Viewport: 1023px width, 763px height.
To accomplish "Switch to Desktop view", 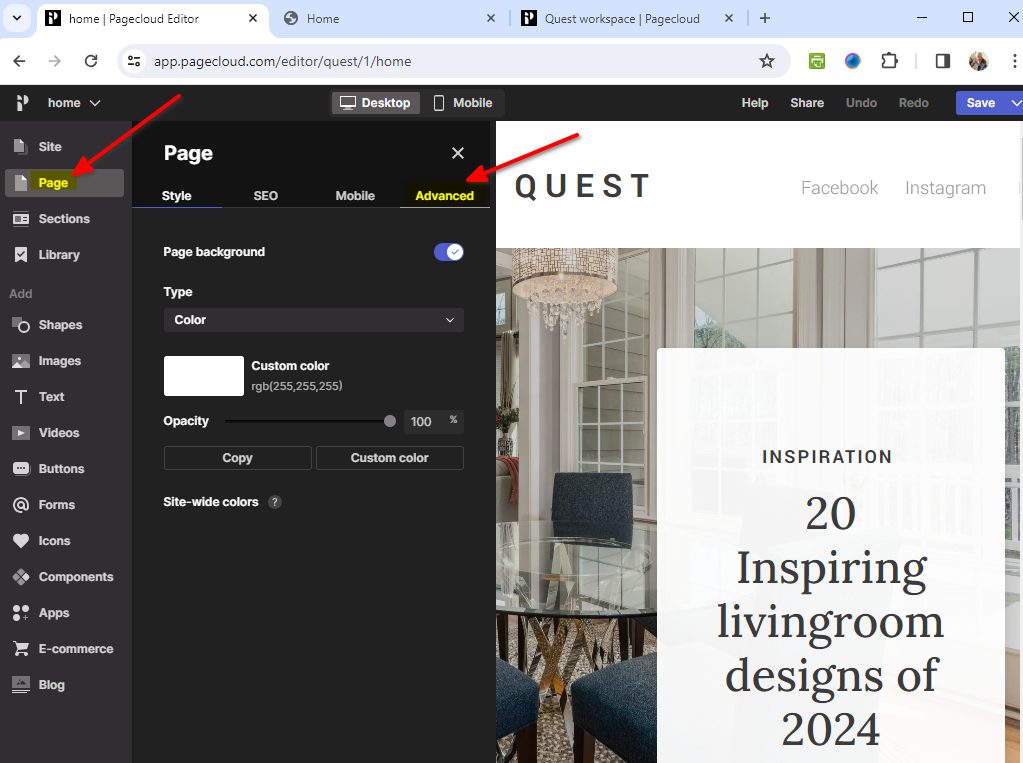I will [x=375, y=103].
